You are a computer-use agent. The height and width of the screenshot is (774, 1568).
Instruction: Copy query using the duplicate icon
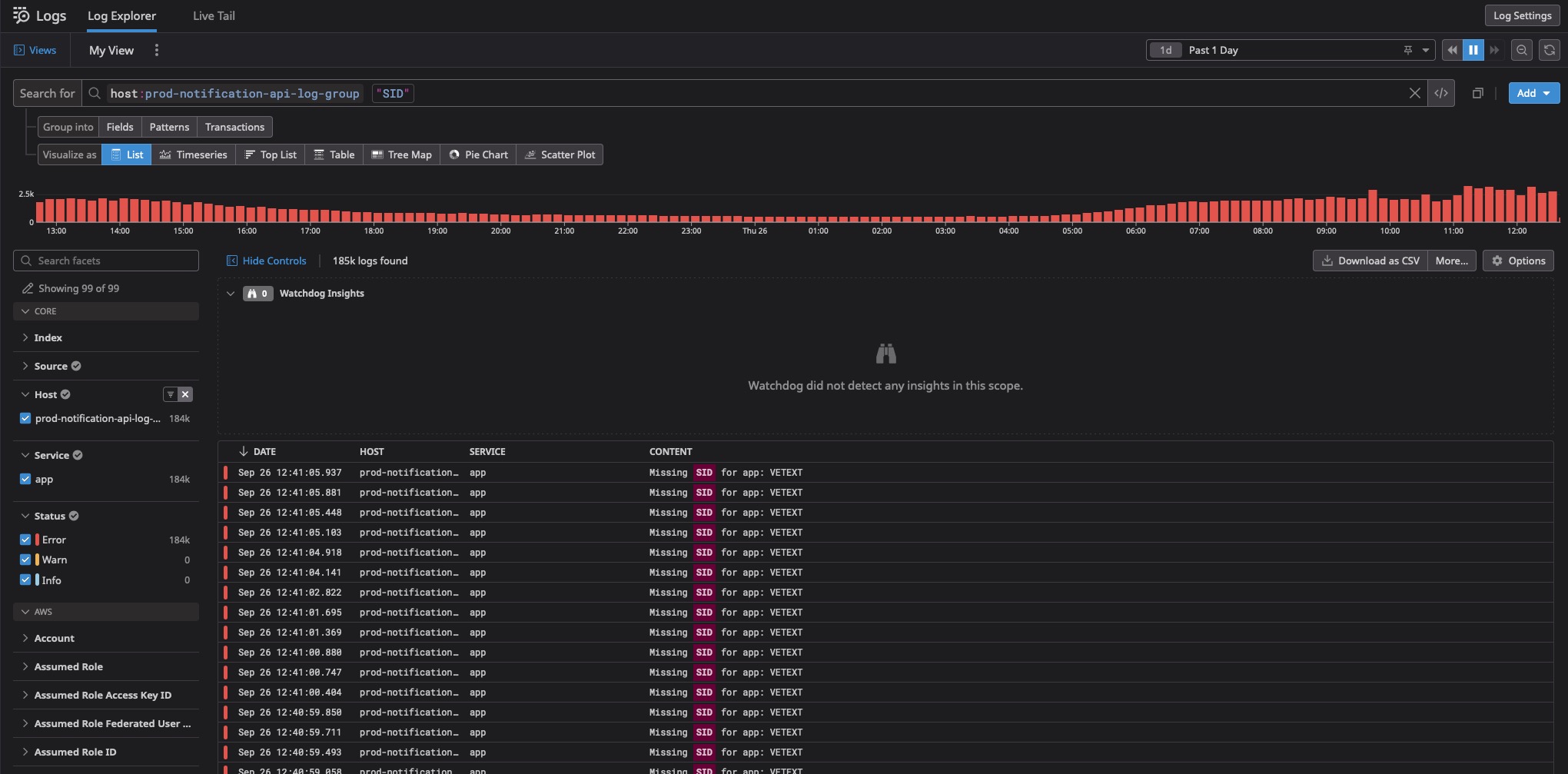click(1477, 93)
